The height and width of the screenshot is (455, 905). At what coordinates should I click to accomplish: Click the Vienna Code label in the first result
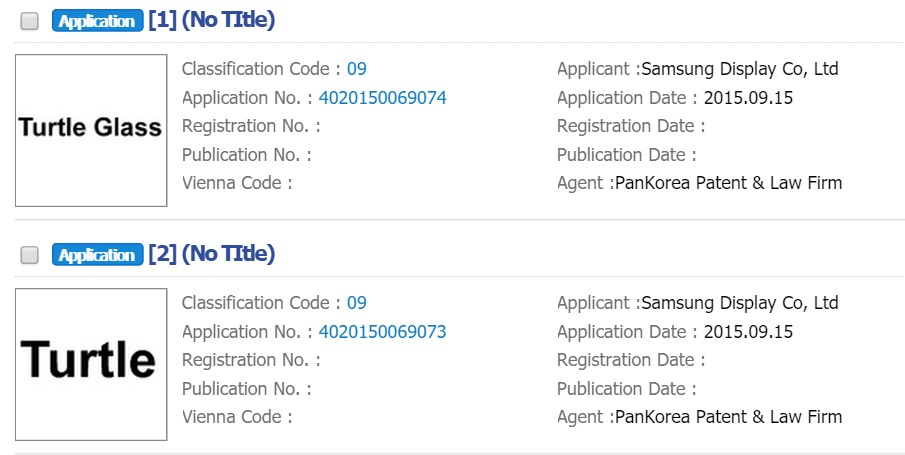click(x=237, y=183)
